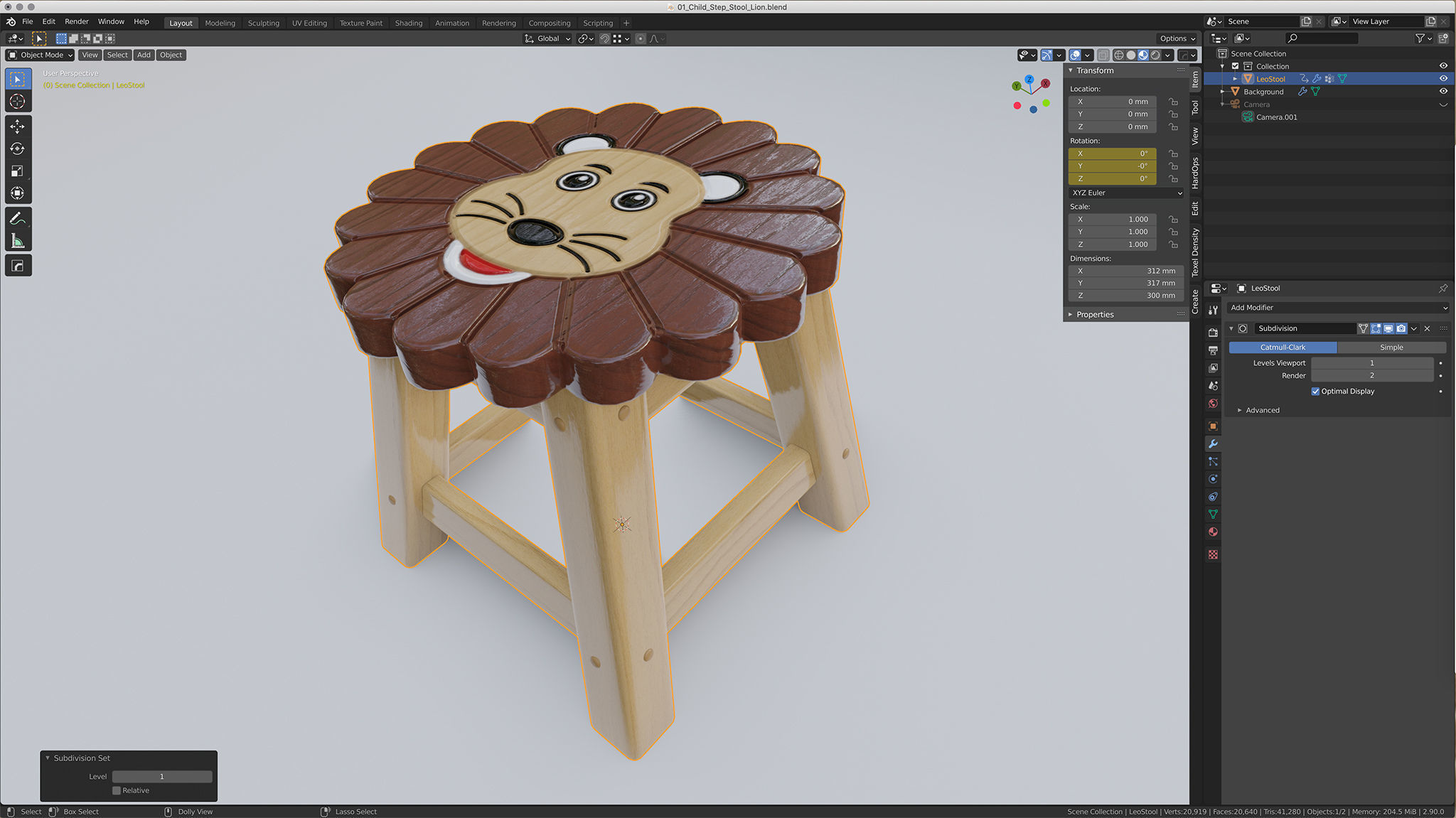Open the XYZ Euler rotation mode dropdown
The image size is (1456, 818).
(x=1126, y=193)
